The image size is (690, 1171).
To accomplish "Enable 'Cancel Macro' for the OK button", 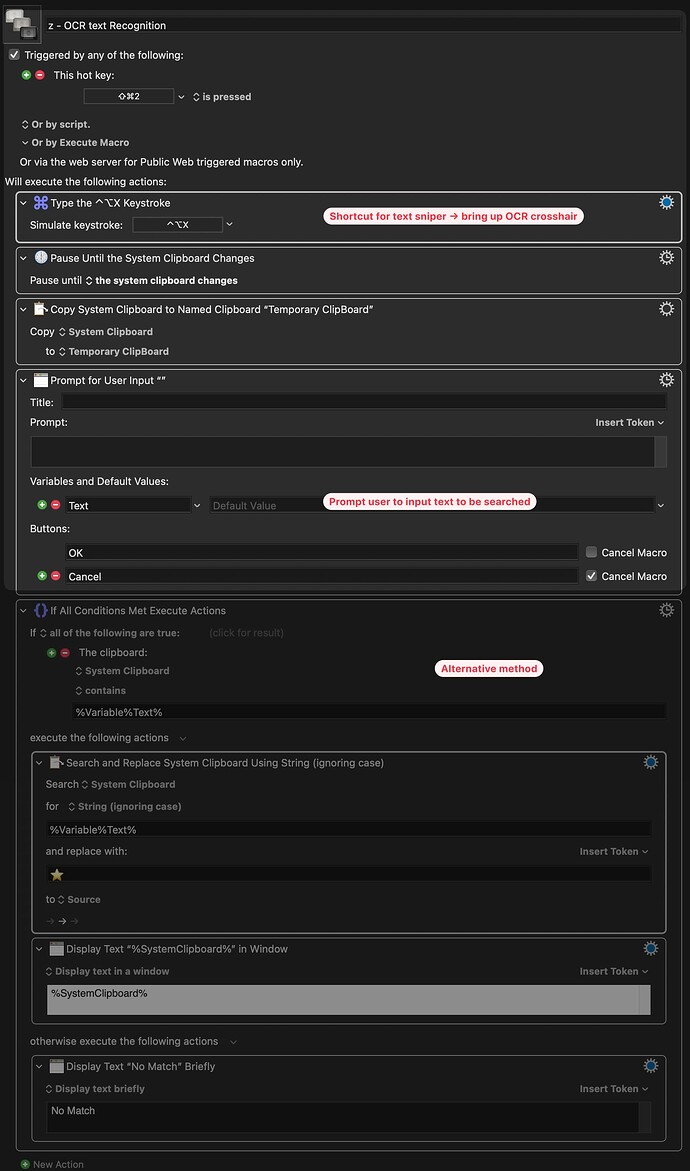I will pos(591,553).
